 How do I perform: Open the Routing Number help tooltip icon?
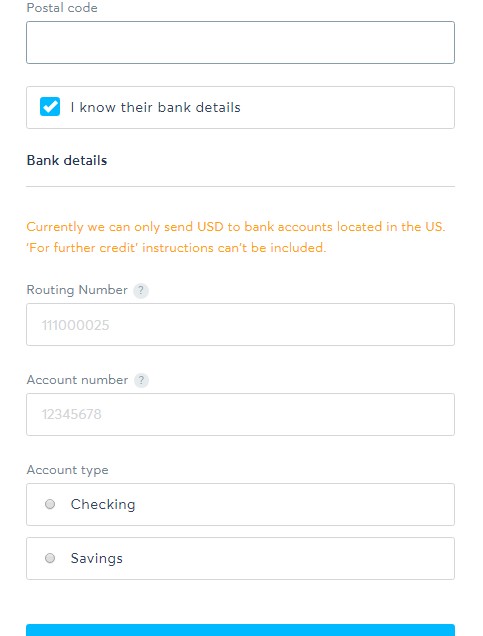click(141, 290)
